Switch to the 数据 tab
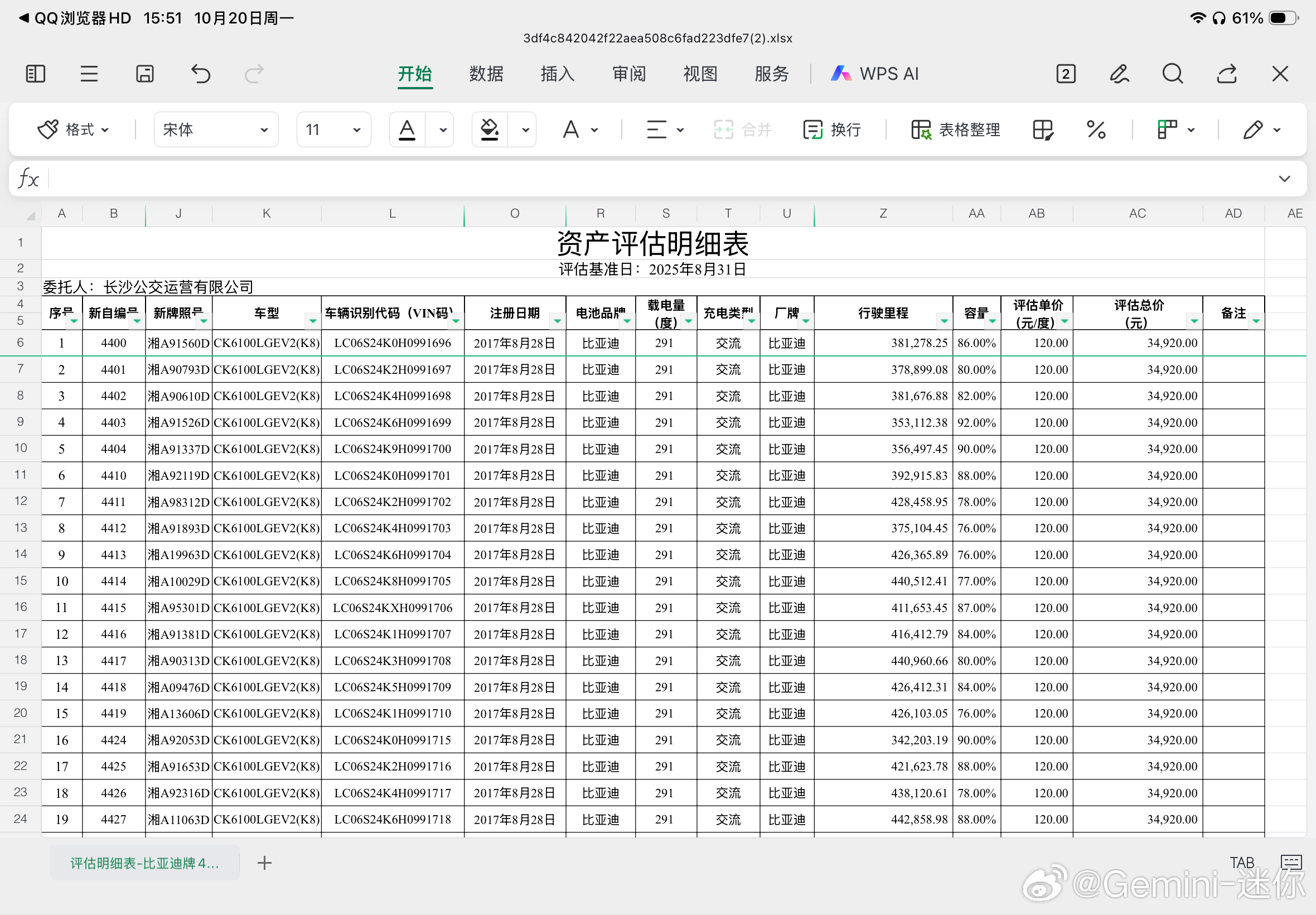The height and width of the screenshot is (915, 1316). point(486,74)
